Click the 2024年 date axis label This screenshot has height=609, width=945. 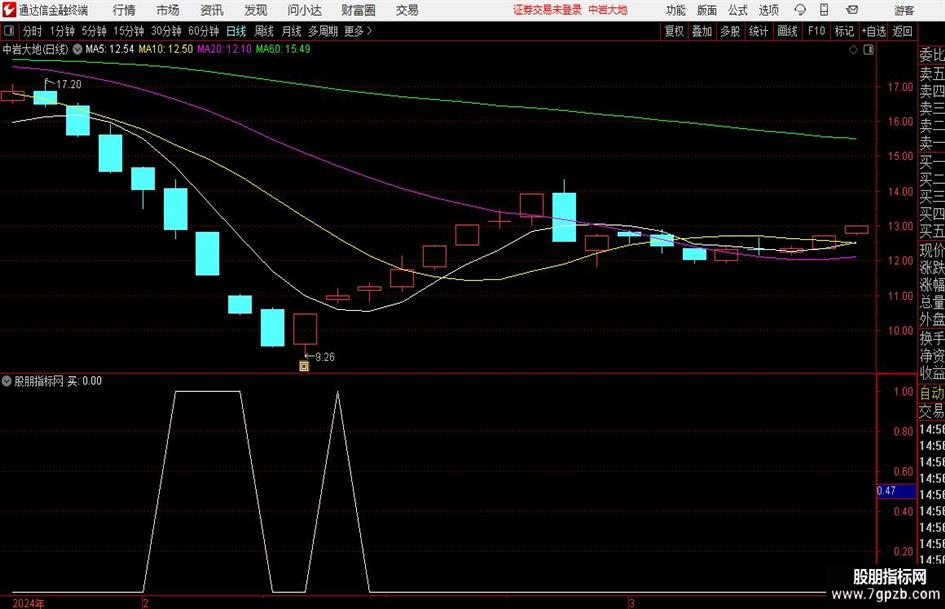(28, 603)
